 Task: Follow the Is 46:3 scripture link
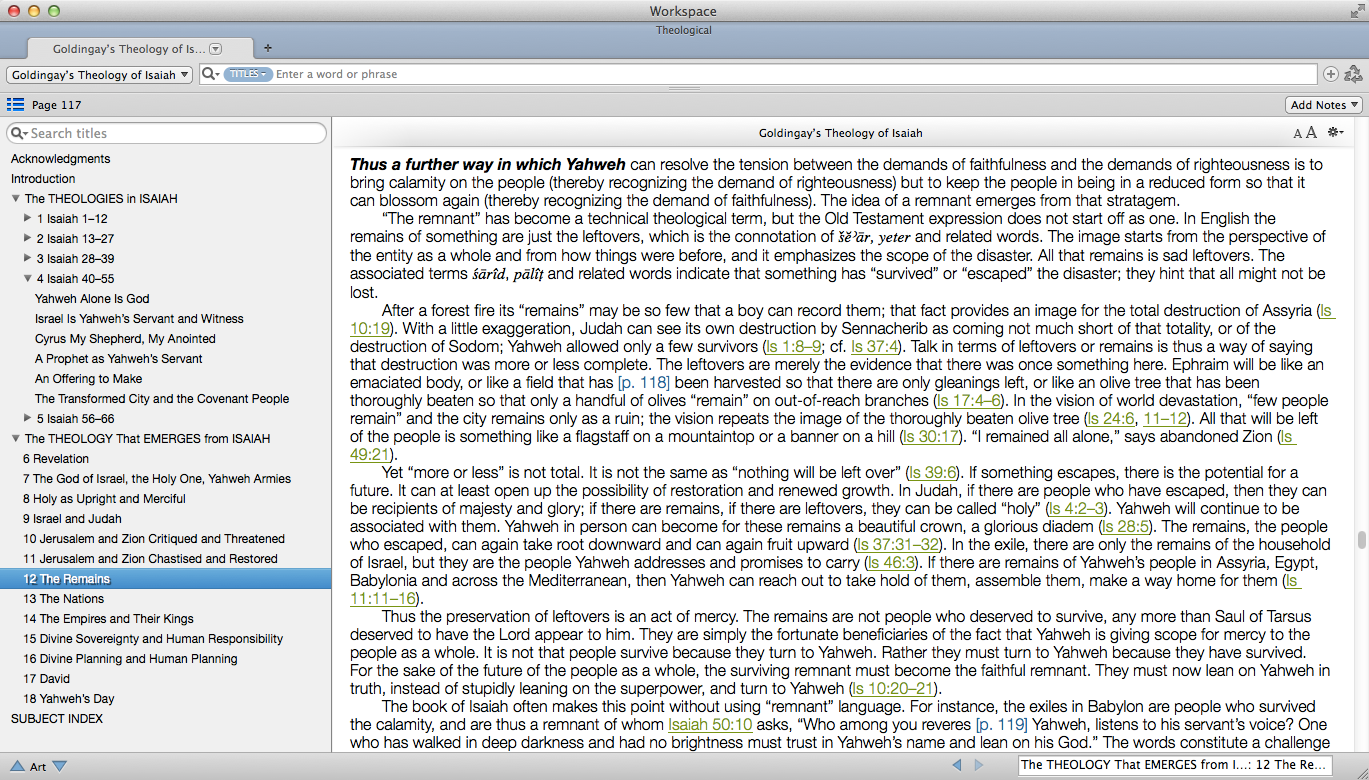[x=893, y=563]
